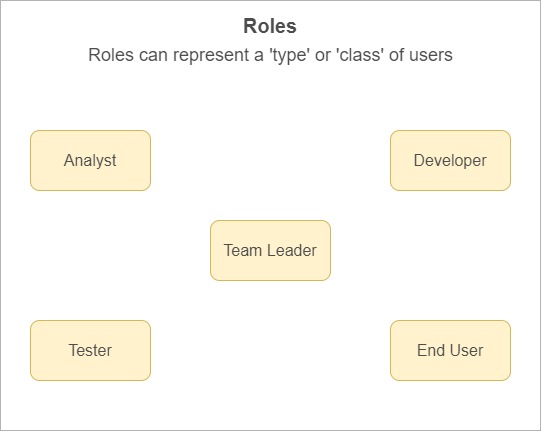
Task: Click the 'Tester' text label
Action: [x=90, y=351]
